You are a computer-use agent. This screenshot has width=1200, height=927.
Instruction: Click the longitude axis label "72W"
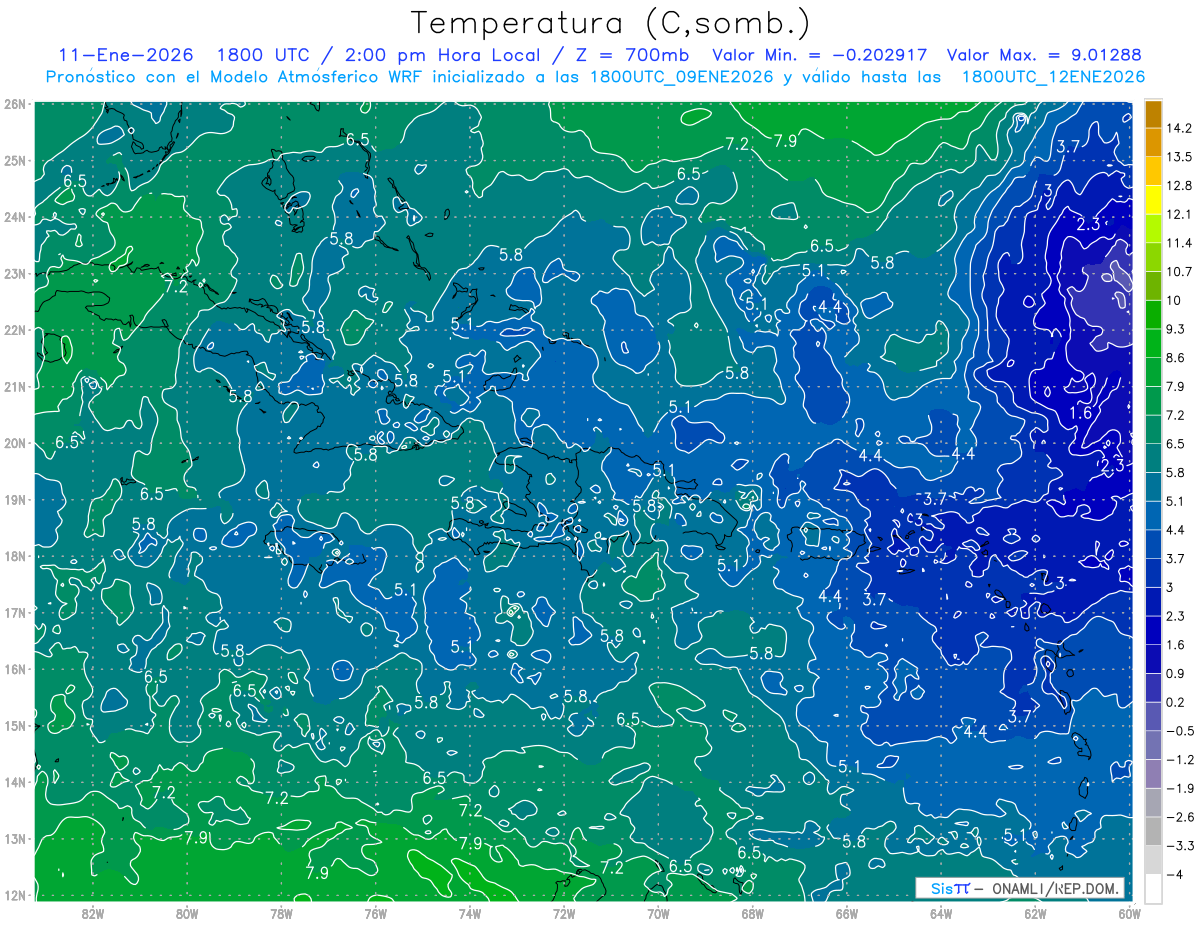564,913
